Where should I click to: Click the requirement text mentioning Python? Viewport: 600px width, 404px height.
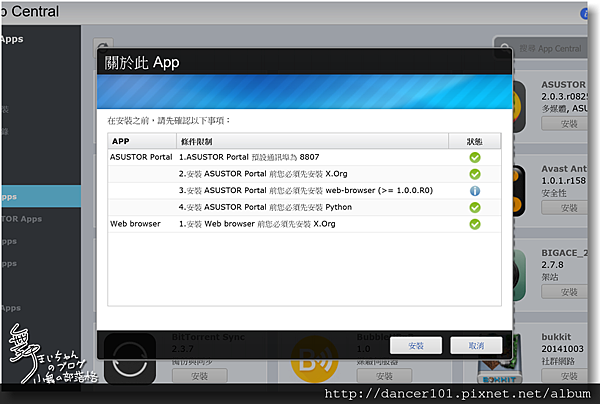pos(265,207)
